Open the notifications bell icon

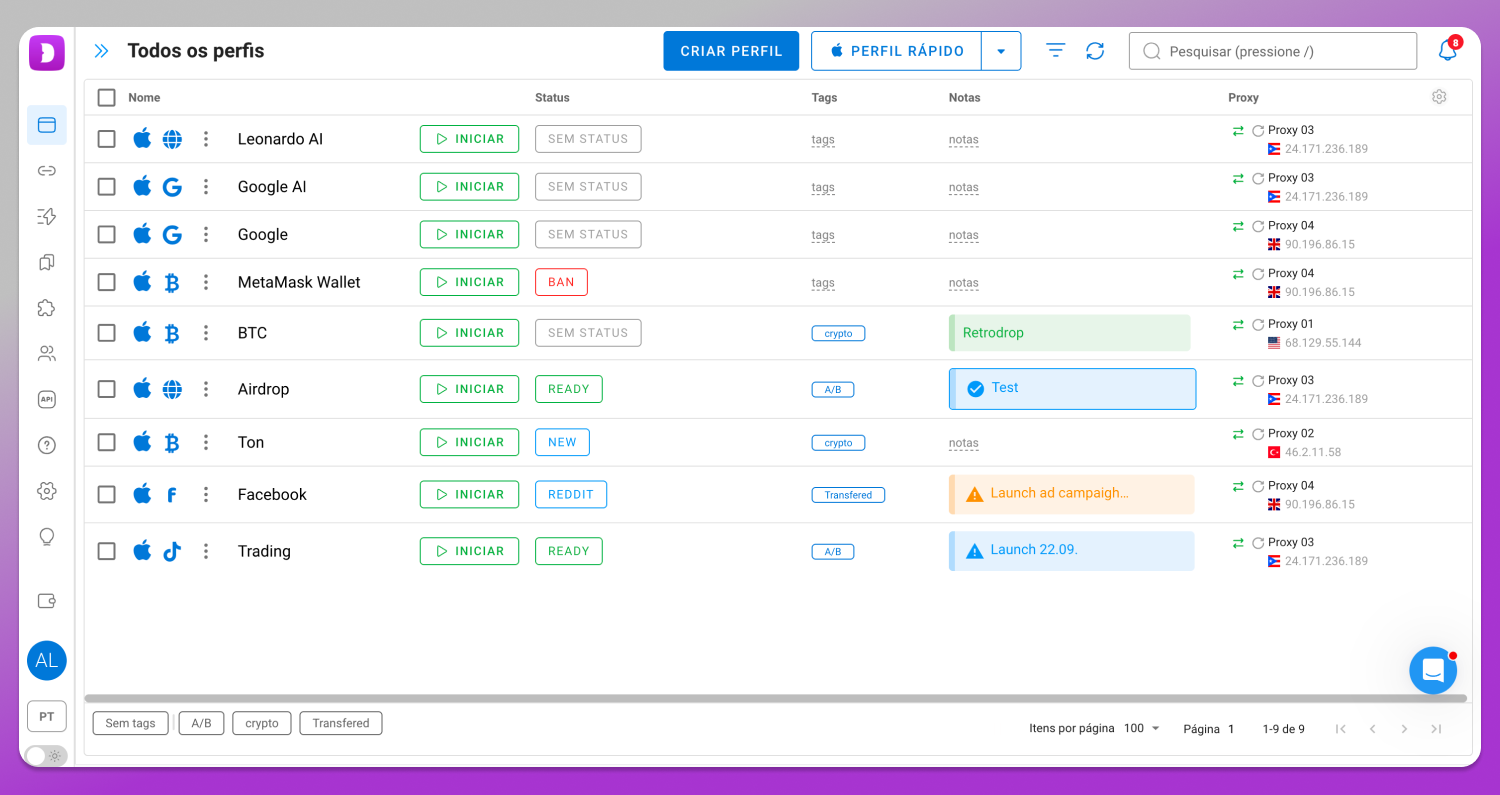[x=1447, y=50]
